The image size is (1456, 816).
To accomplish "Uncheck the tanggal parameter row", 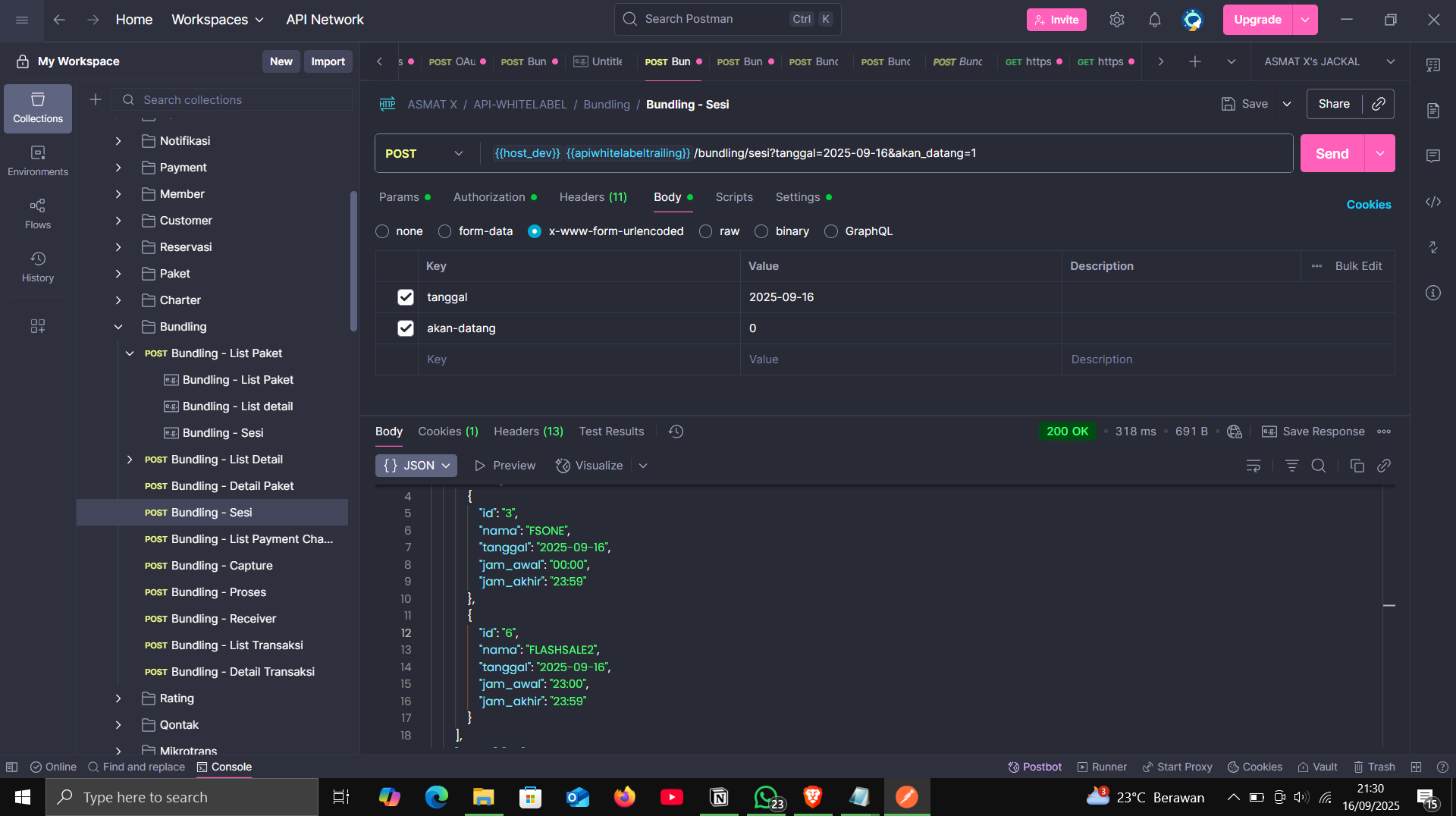I will 406,297.
